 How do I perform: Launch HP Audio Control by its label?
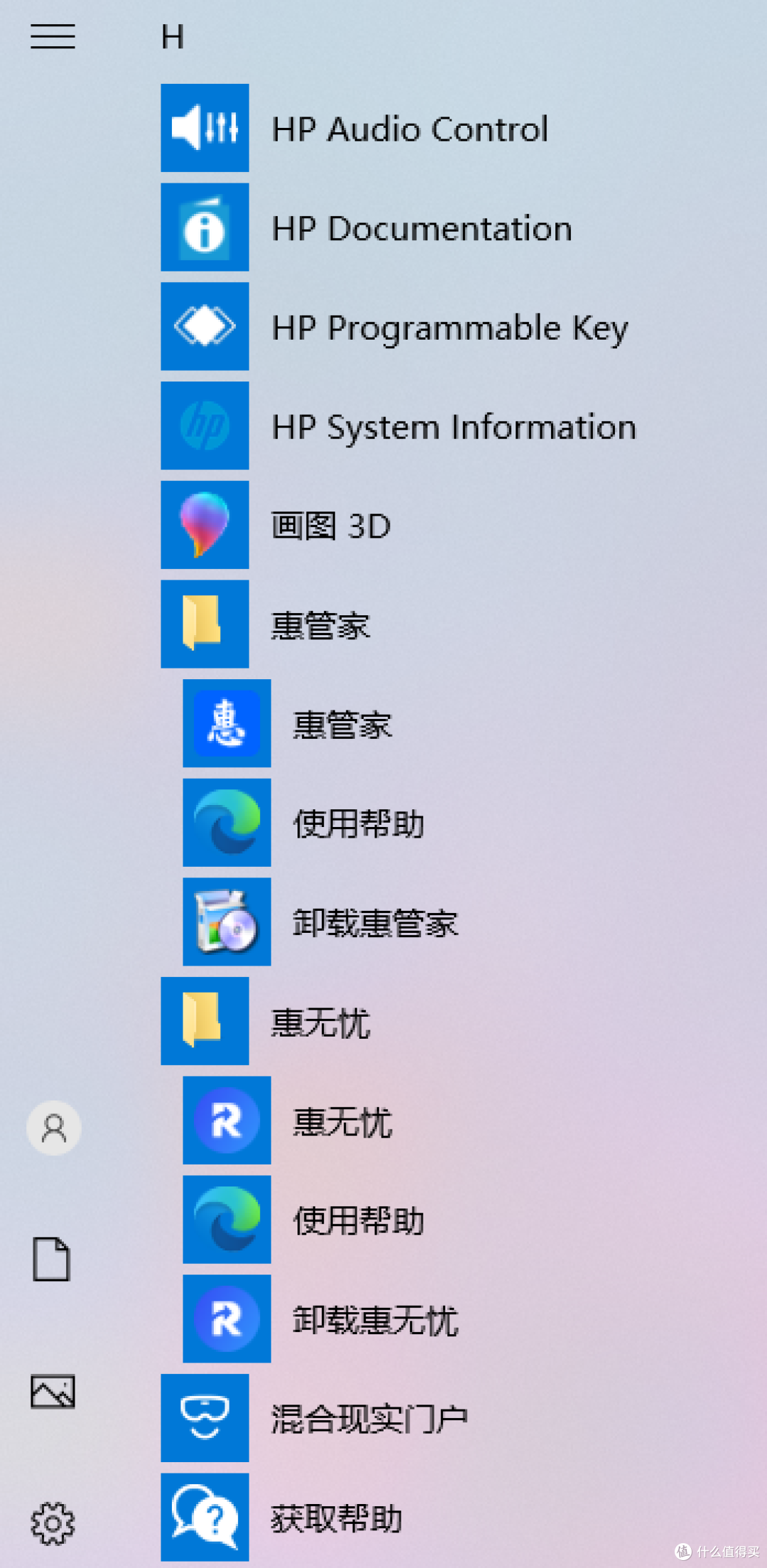(410, 129)
